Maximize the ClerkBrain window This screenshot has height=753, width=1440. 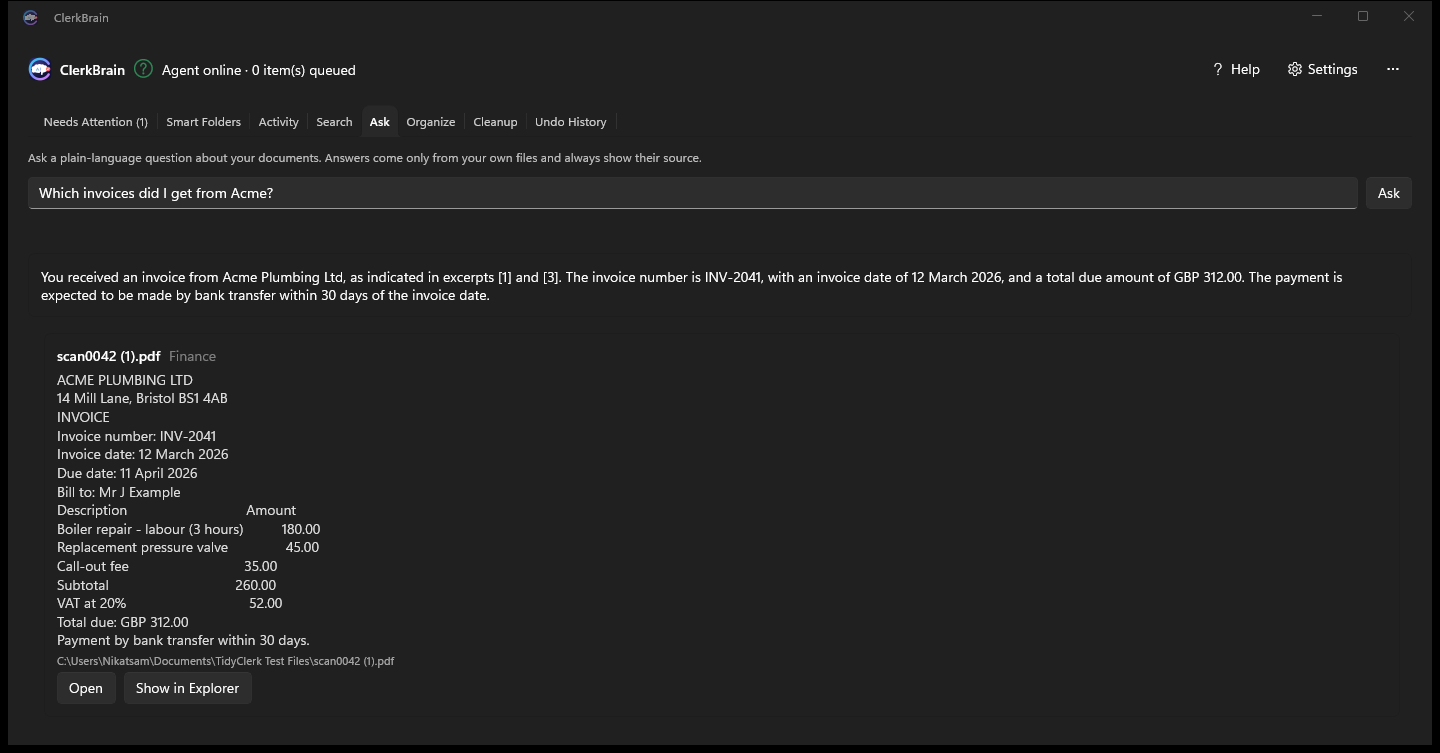click(x=1363, y=17)
